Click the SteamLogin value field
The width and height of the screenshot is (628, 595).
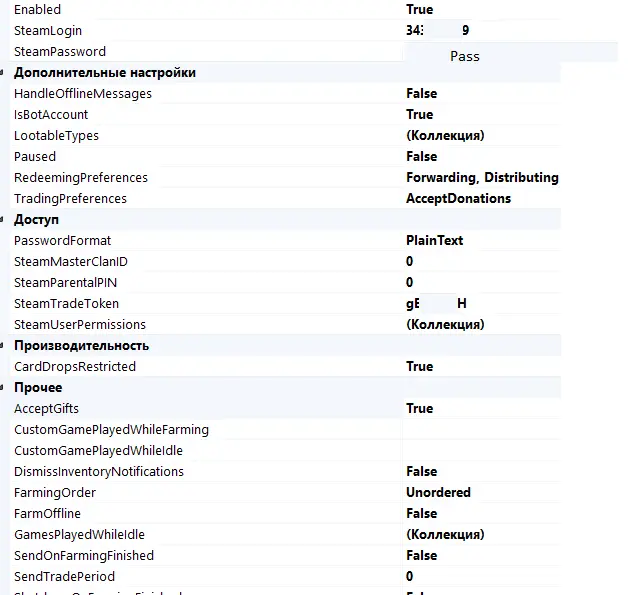tap(482, 30)
